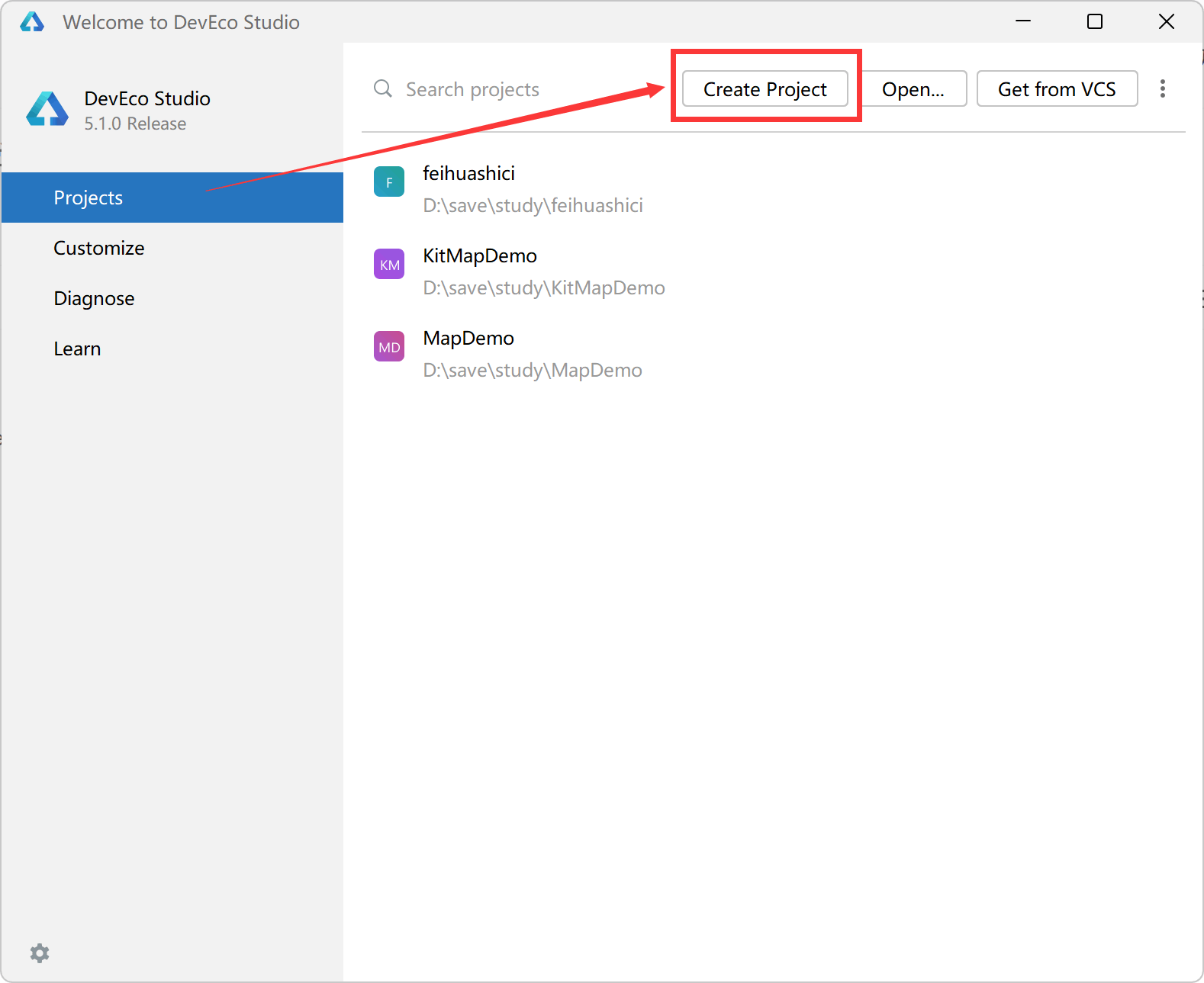Click the purple KM project icon
1204x983 pixels.
tap(389, 264)
